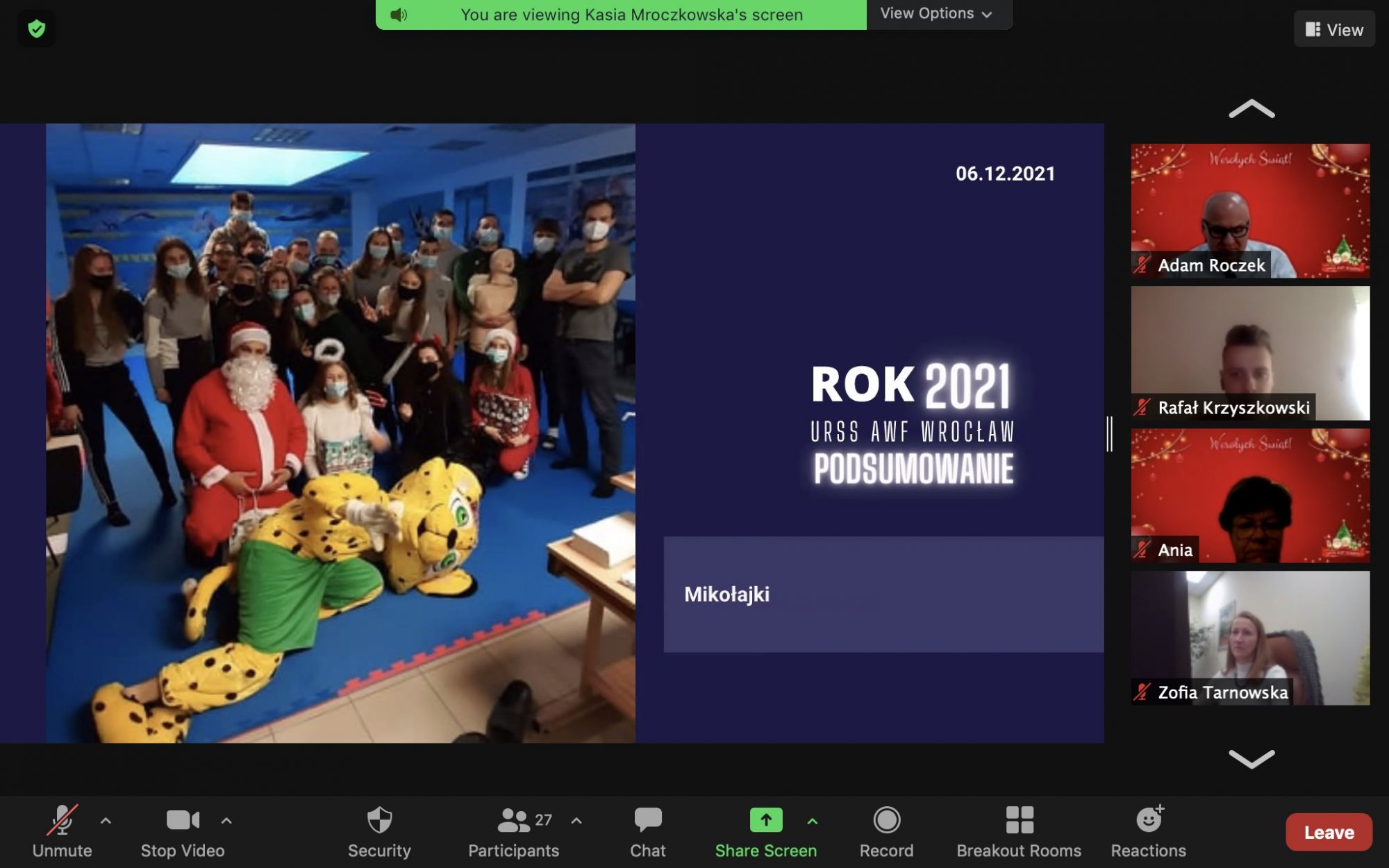The image size is (1389, 868).
Task: Expand share options arrow next to Share Screen
Action: [x=813, y=821]
